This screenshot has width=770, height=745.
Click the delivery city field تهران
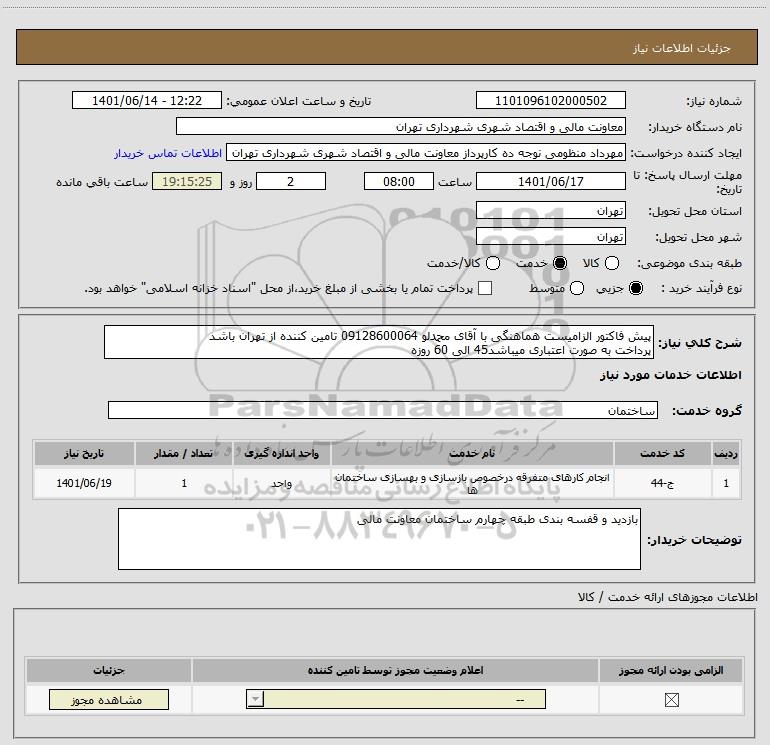(x=550, y=237)
